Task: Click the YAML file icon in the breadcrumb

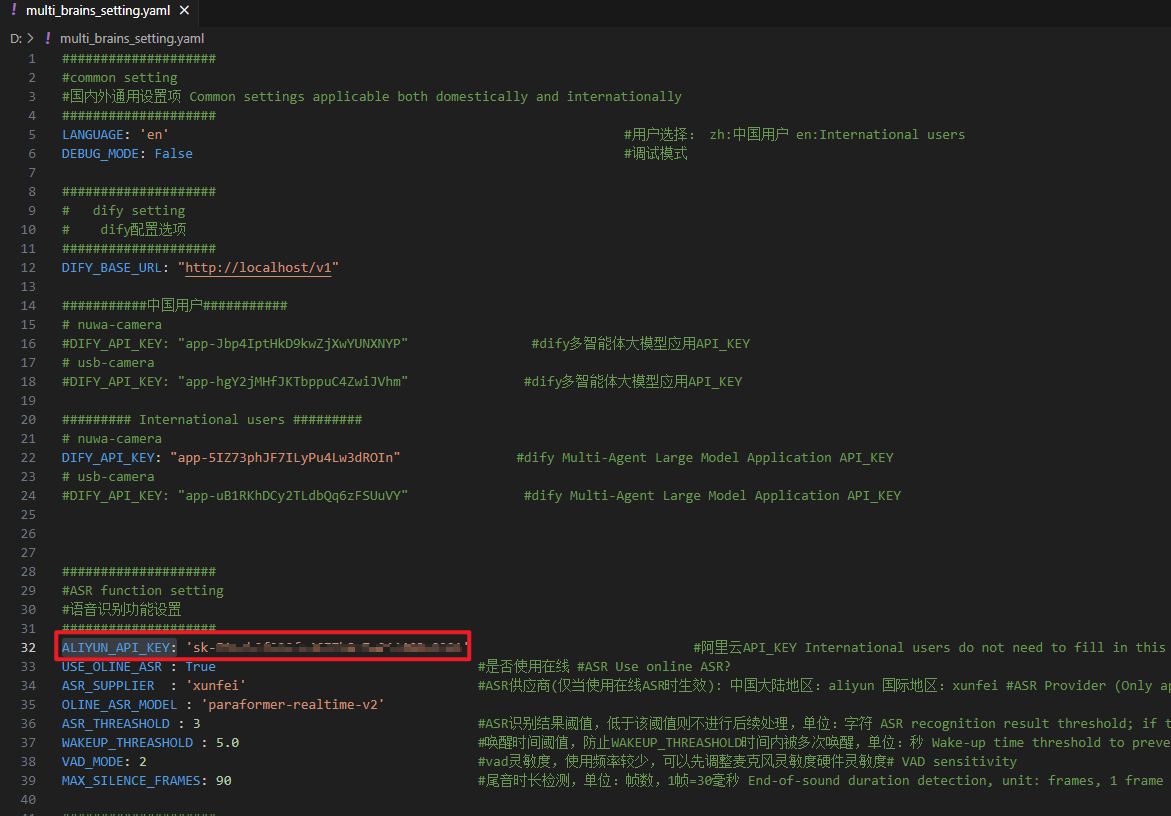Action: pos(48,38)
